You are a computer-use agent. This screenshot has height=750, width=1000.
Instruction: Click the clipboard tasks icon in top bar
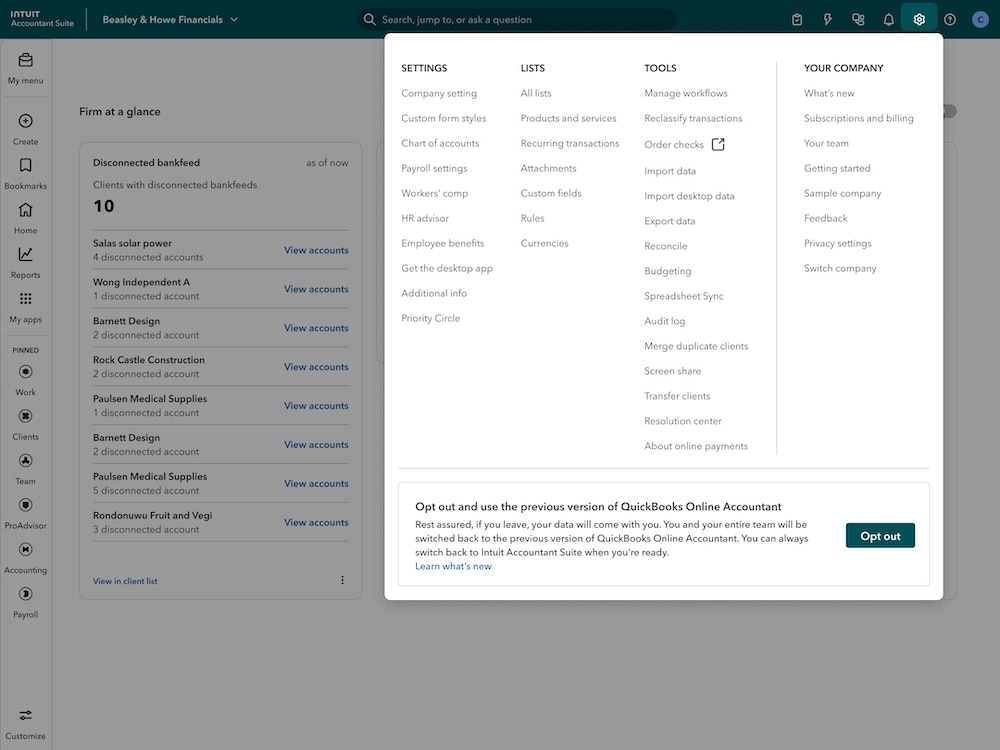point(795,18)
